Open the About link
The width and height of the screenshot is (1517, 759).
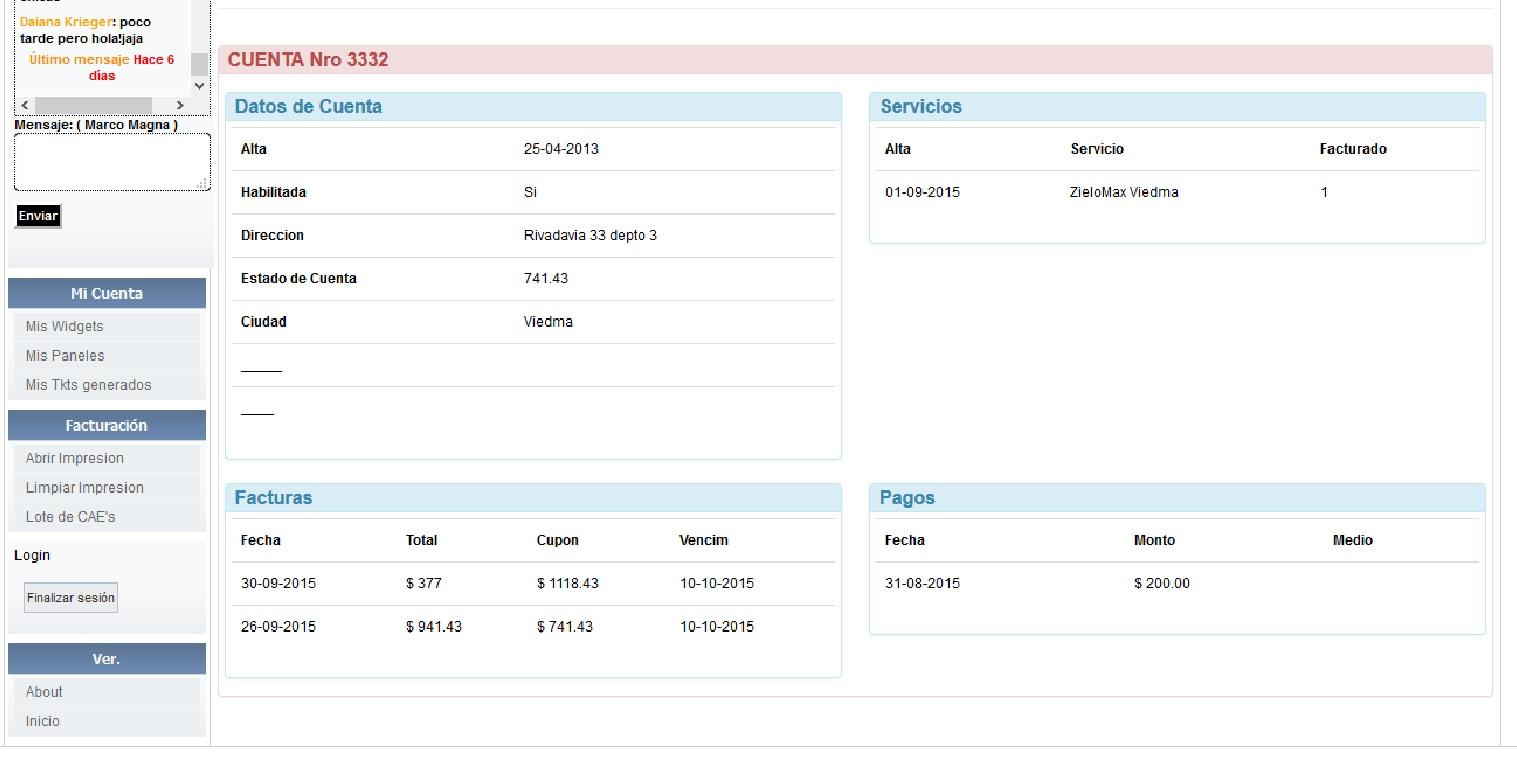pos(44,692)
